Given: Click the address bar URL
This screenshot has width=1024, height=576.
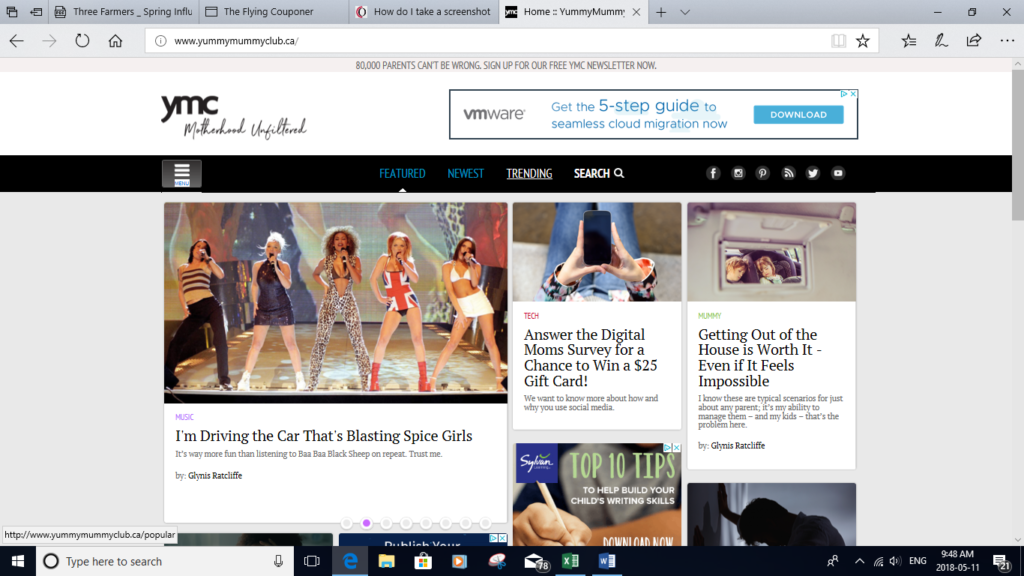Looking at the screenshot, I should click(236, 40).
